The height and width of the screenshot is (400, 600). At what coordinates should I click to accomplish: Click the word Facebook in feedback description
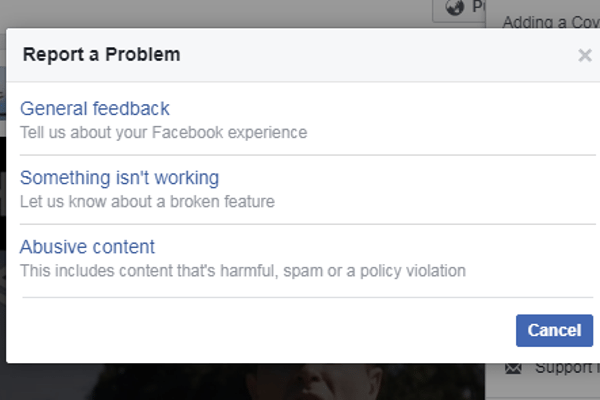[x=188, y=132]
